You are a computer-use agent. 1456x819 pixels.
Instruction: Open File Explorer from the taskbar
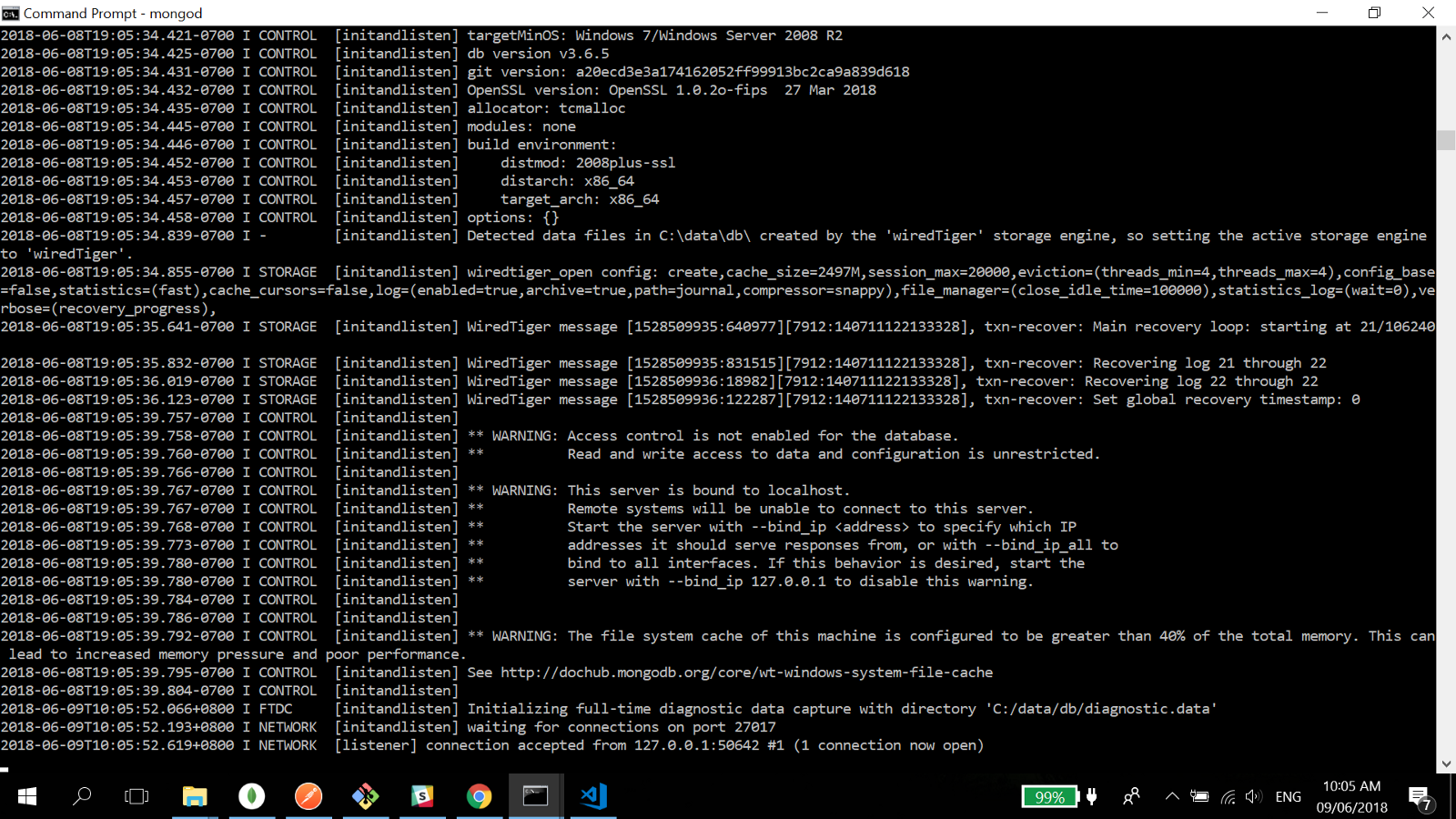pyautogui.click(x=195, y=796)
